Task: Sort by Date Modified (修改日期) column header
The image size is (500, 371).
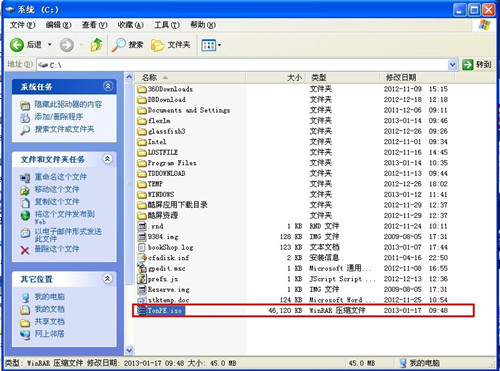Action: coord(417,78)
